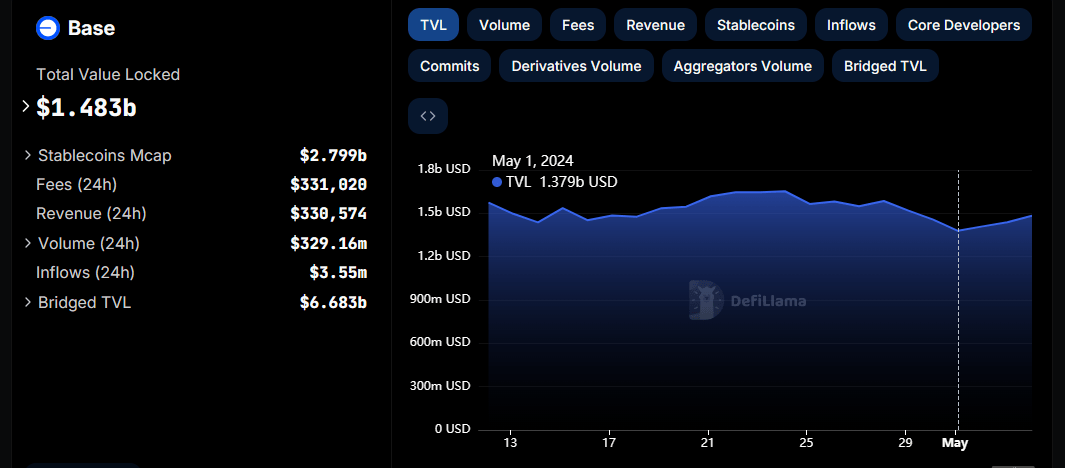The width and height of the screenshot is (1065, 468).
Task: Click the embed code brackets icon
Action: coord(428,116)
